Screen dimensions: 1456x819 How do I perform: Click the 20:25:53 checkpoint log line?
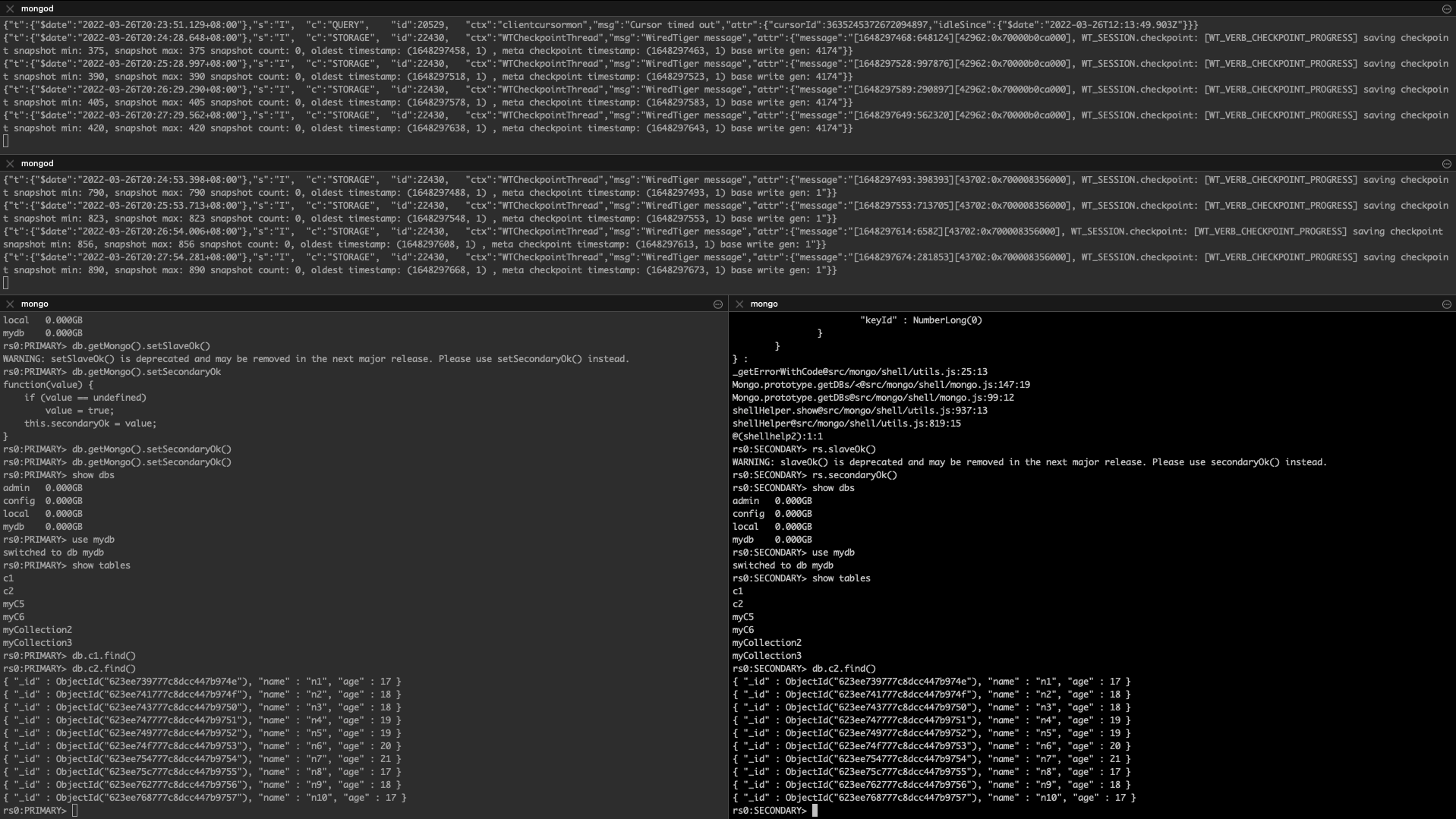pos(726,212)
